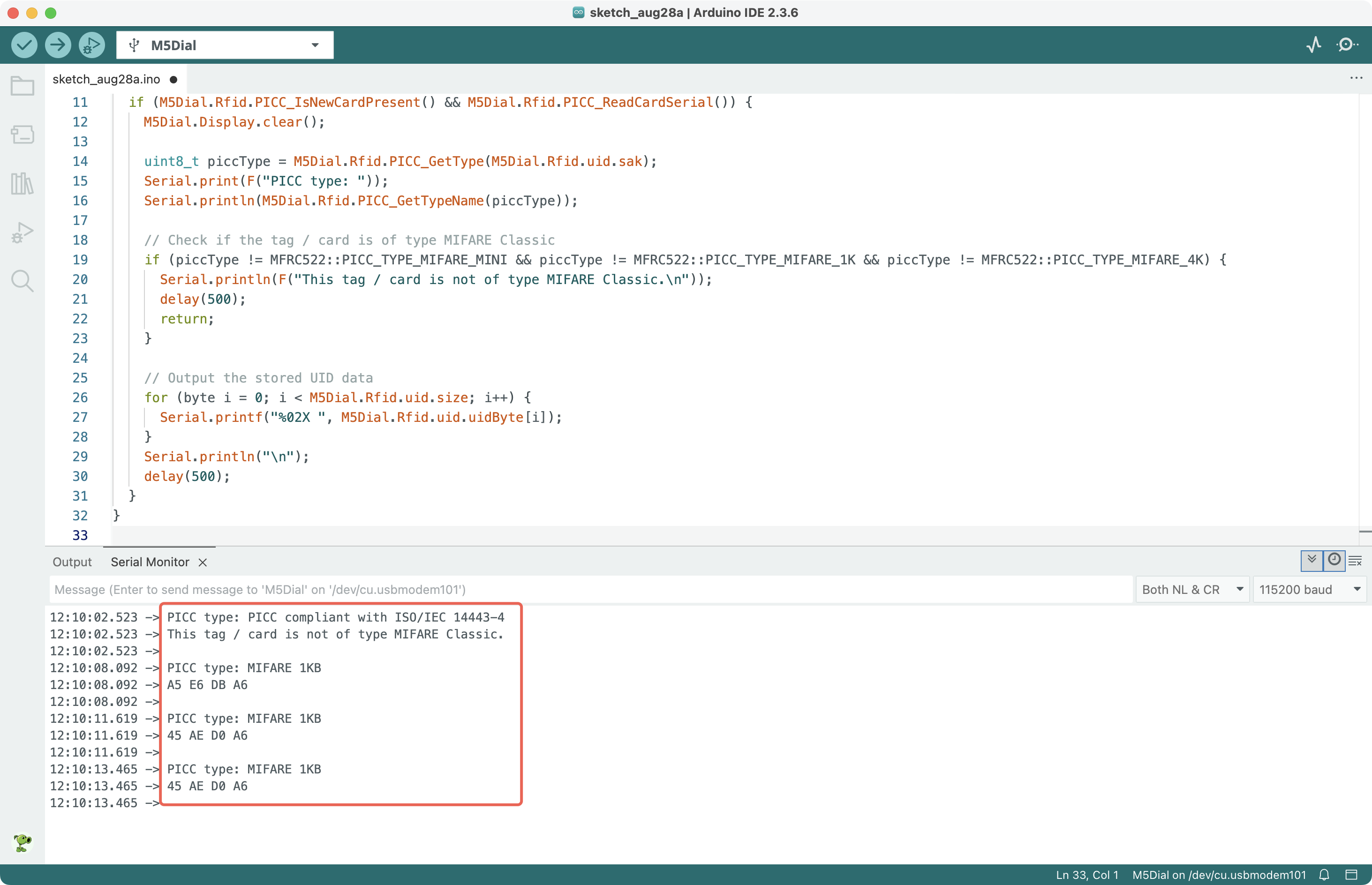Click the M5Dial.Display.clear() code line

click(x=234, y=122)
